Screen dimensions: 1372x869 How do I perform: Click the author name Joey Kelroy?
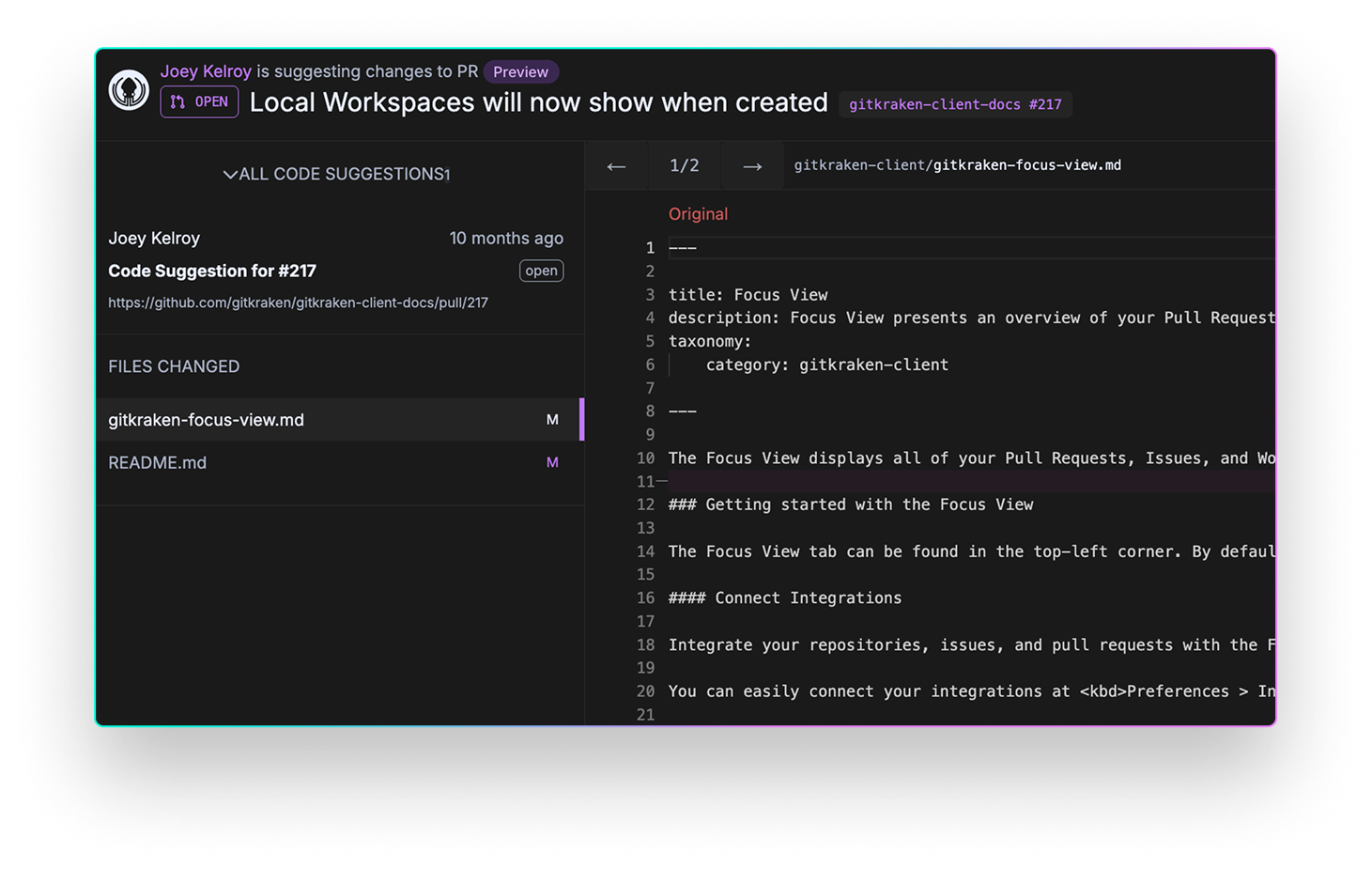[x=206, y=71]
